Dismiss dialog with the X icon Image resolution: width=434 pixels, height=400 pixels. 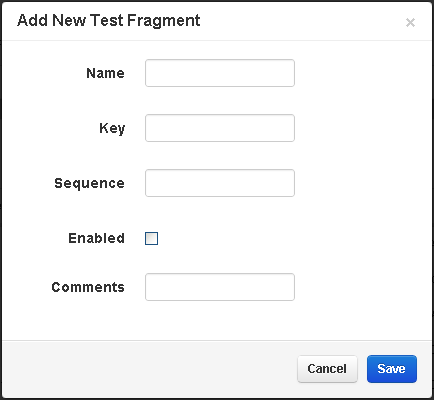410,23
